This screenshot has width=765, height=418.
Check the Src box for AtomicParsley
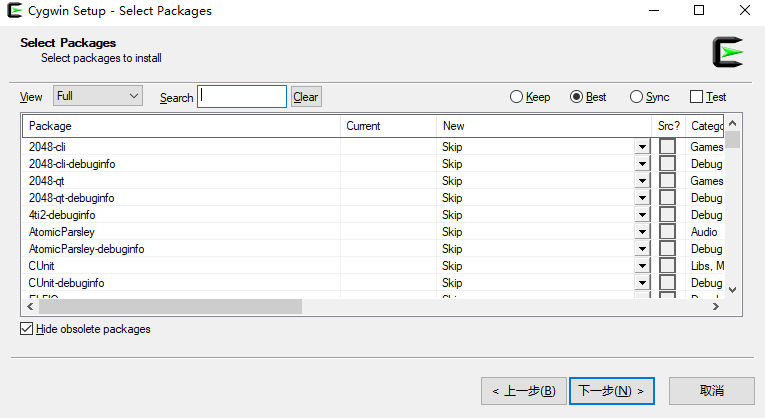tap(667, 232)
